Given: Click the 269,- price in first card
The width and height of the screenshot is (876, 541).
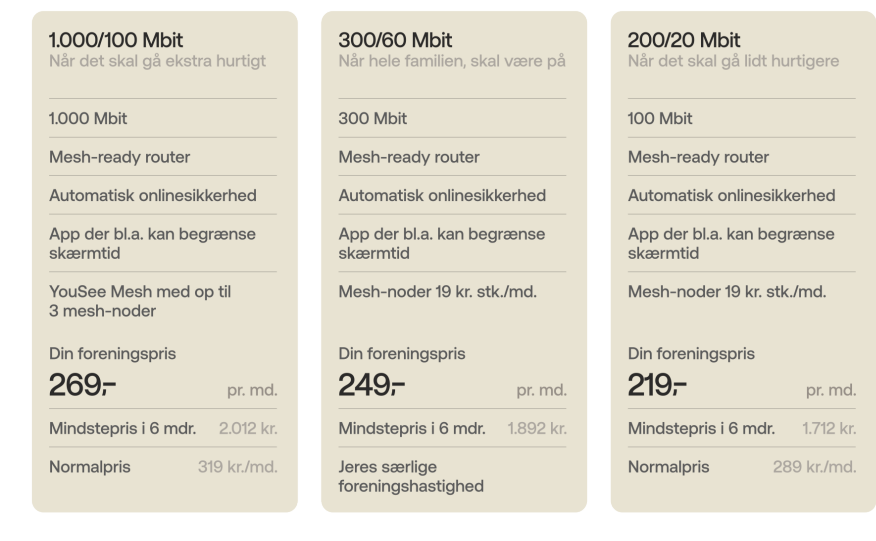Looking at the screenshot, I should pos(82,385).
